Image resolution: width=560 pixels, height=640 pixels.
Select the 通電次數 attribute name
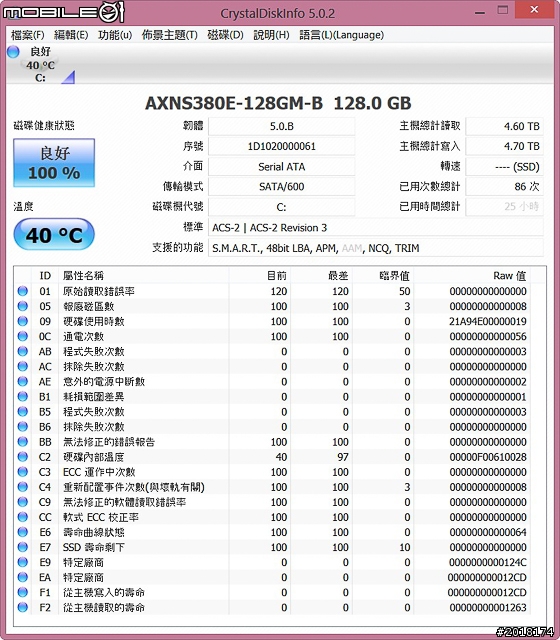click(83, 337)
